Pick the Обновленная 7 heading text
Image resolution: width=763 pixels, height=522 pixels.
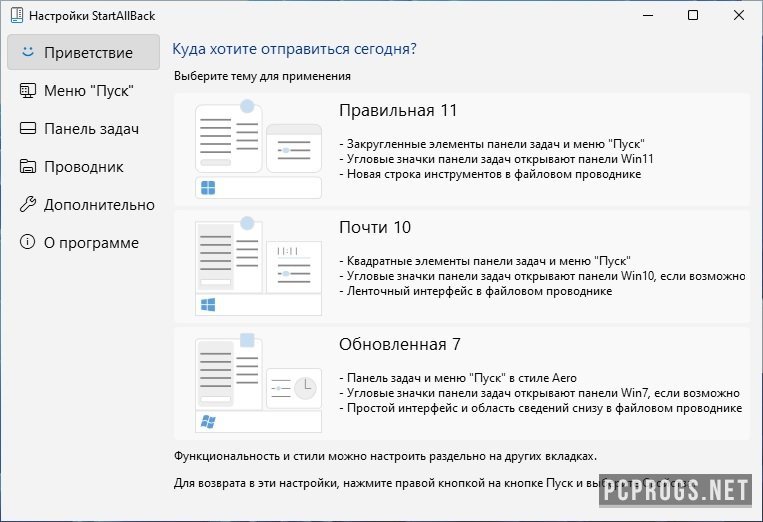400,344
